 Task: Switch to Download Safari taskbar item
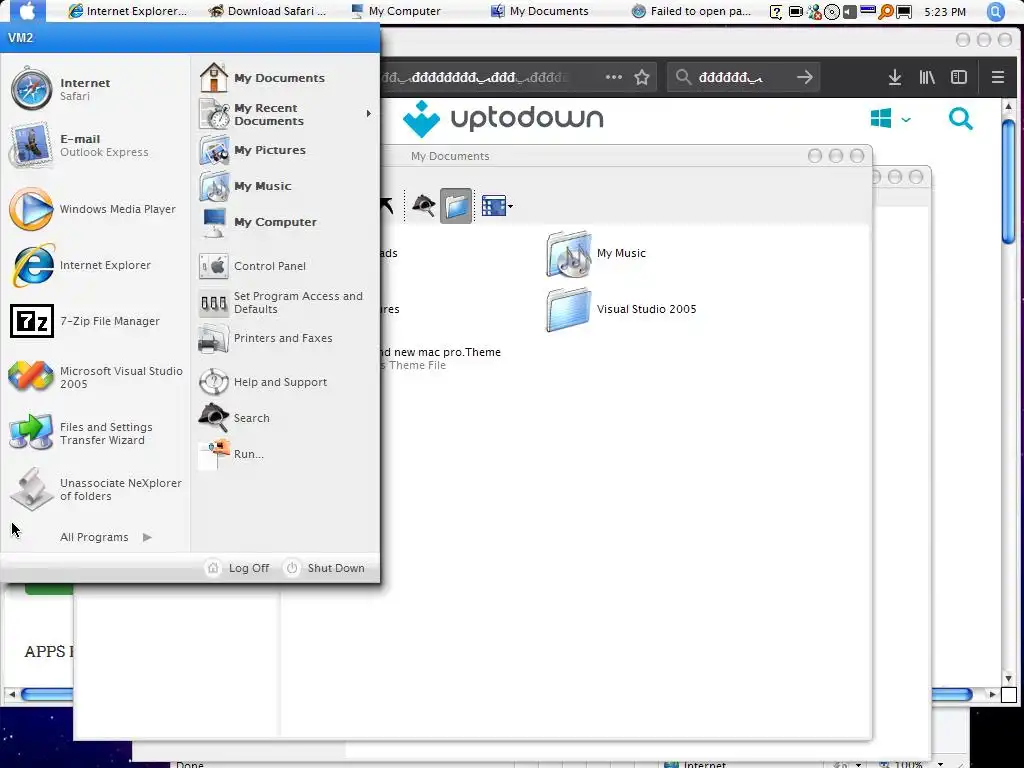click(x=268, y=11)
